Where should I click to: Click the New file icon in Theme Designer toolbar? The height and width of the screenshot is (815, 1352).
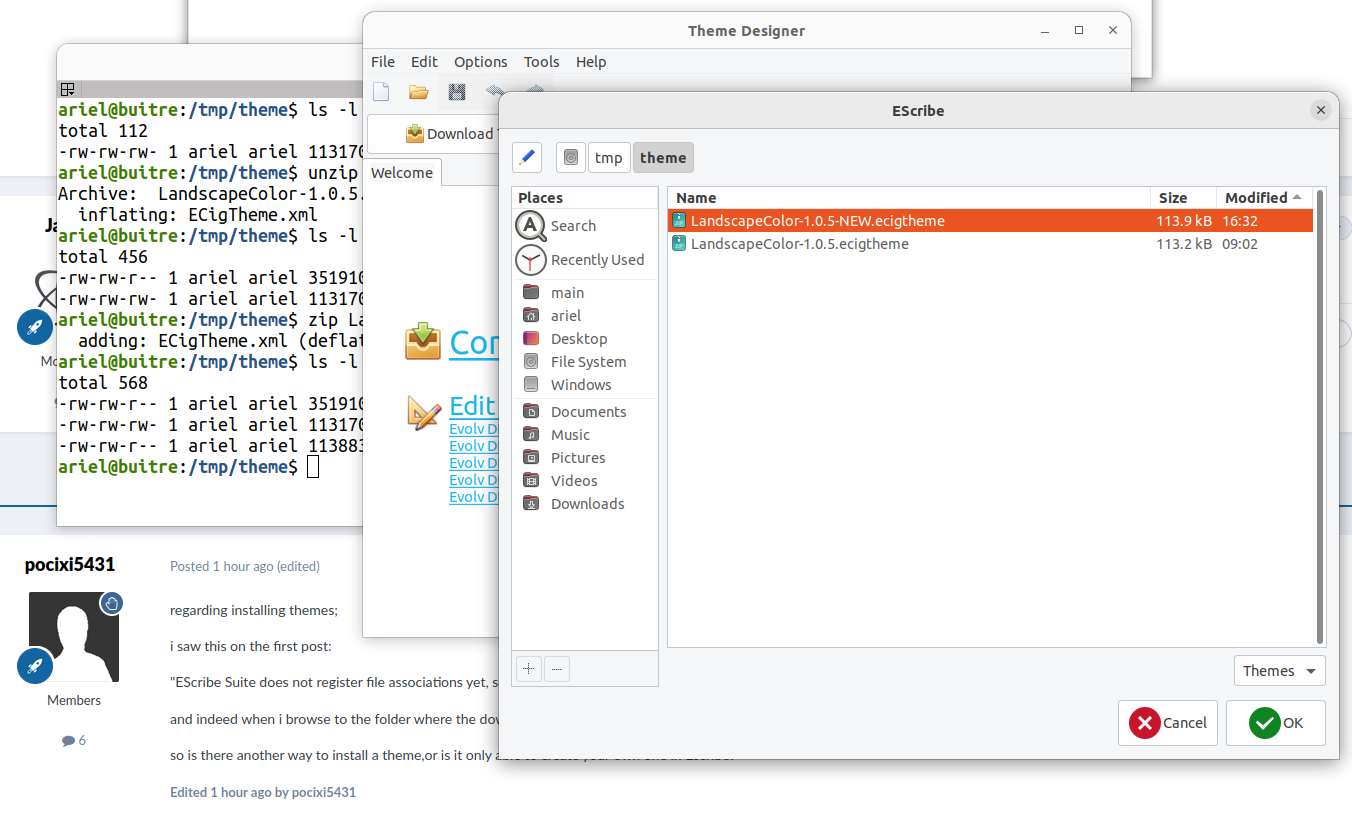pos(381,93)
